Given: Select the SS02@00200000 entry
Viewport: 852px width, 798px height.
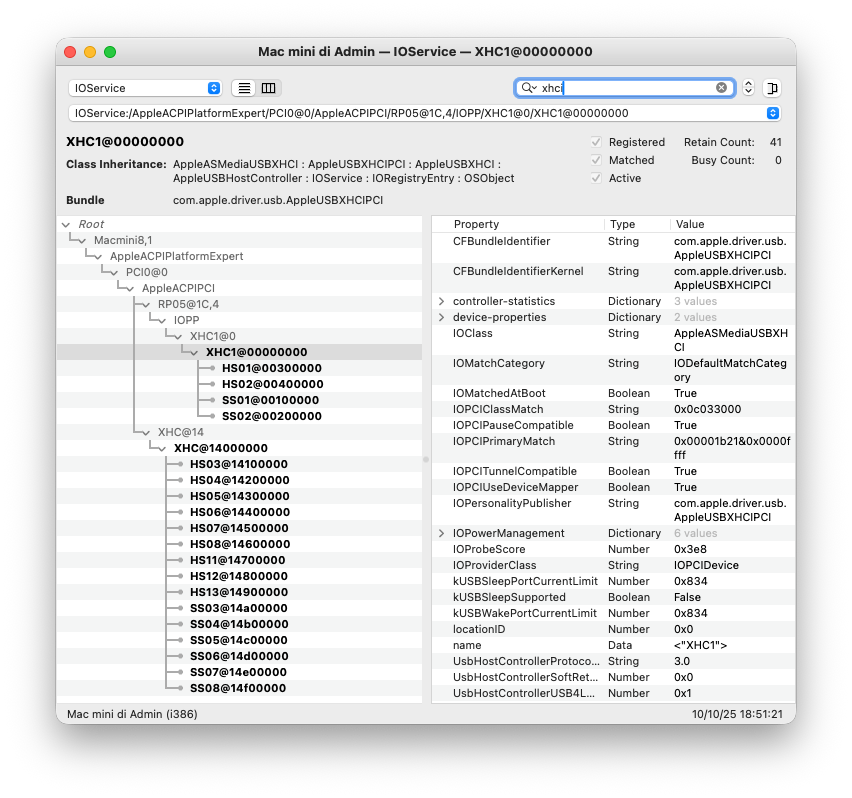Looking at the screenshot, I should [x=272, y=416].
